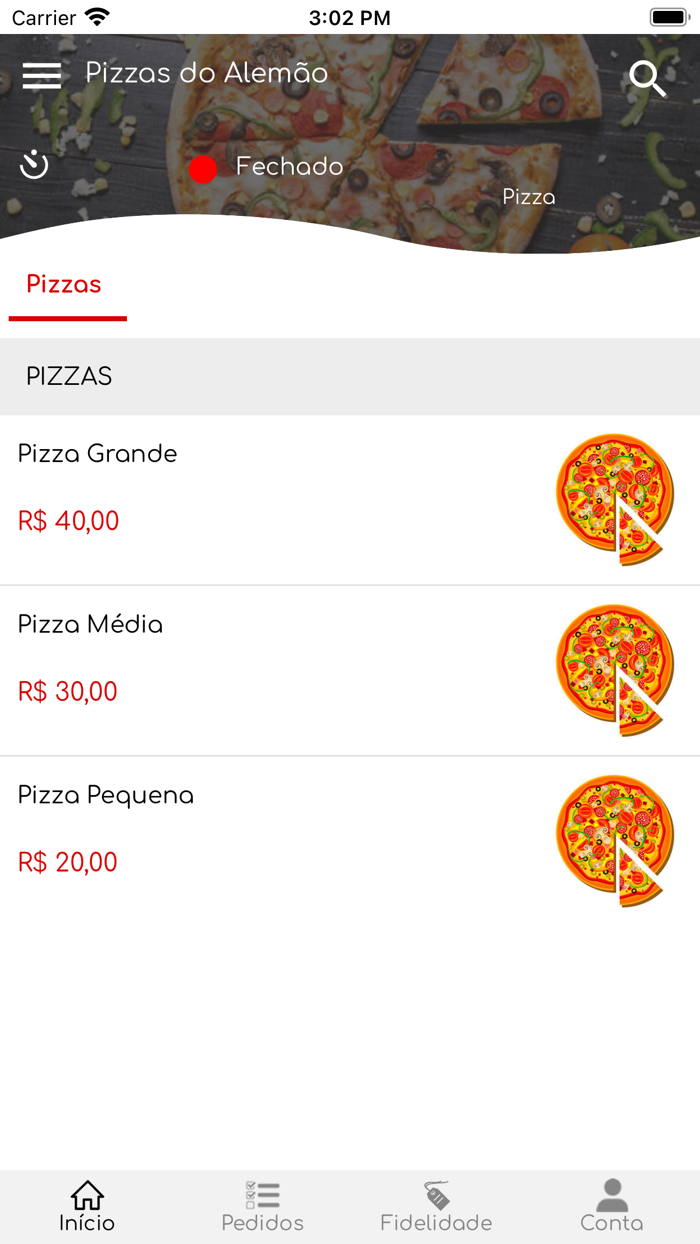Tap the red Fechado status indicator
The height and width of the screenshot is (1244, 700).
[204, 169]
